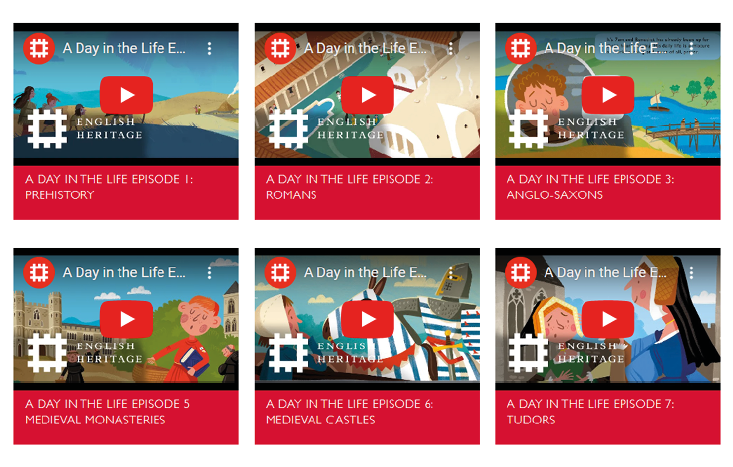Viewport: 733px width, 467px height.
Task: Open three-dot menu on Tudors video
Action: pos(691,273)
